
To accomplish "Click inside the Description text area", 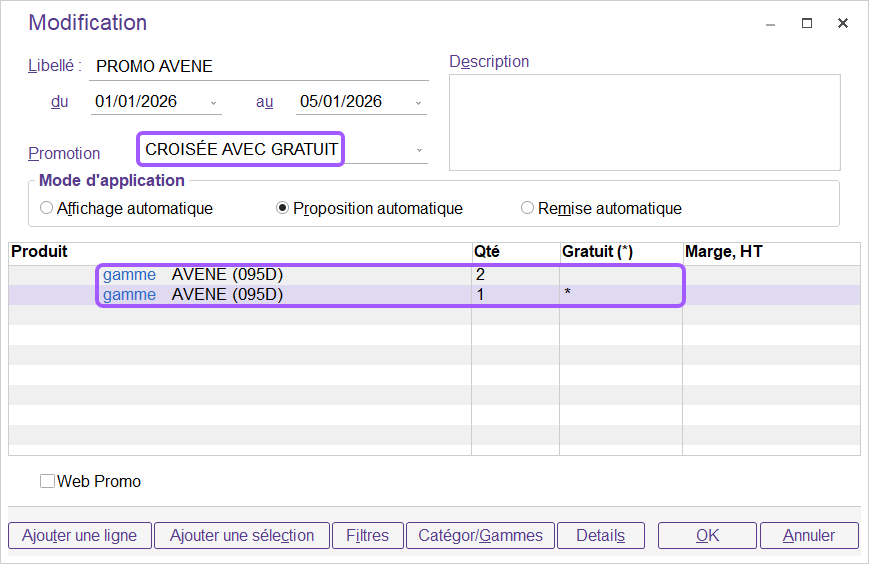I will pyautogui.click(x=644, y=122).
